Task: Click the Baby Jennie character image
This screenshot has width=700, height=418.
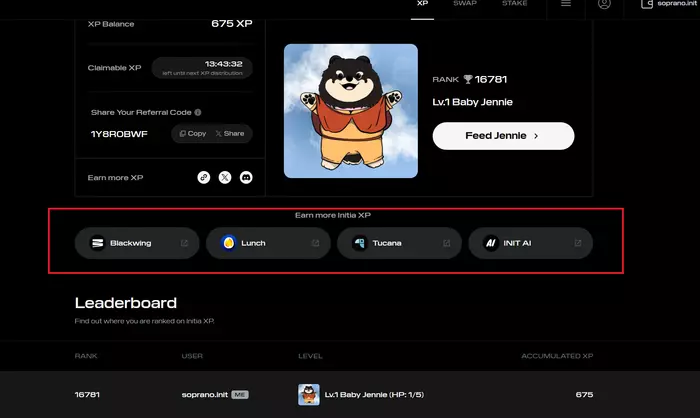Action: click(351, 111)
